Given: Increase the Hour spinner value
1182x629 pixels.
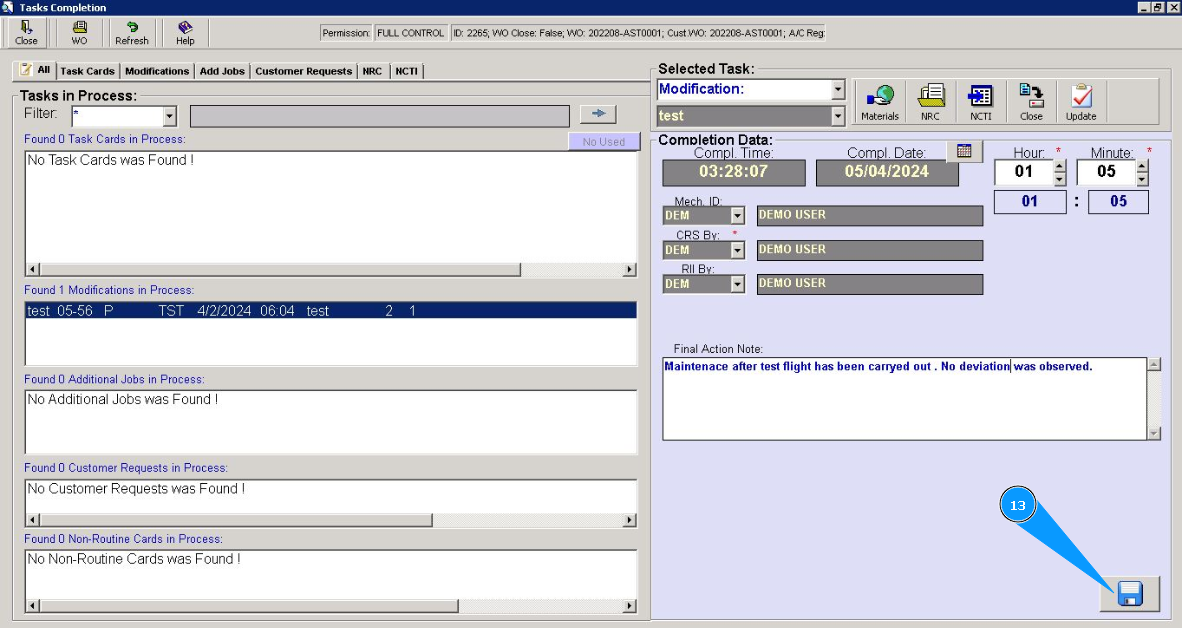Looking at the screenshot, I should pyautogui.click(x=1060, y=167).
